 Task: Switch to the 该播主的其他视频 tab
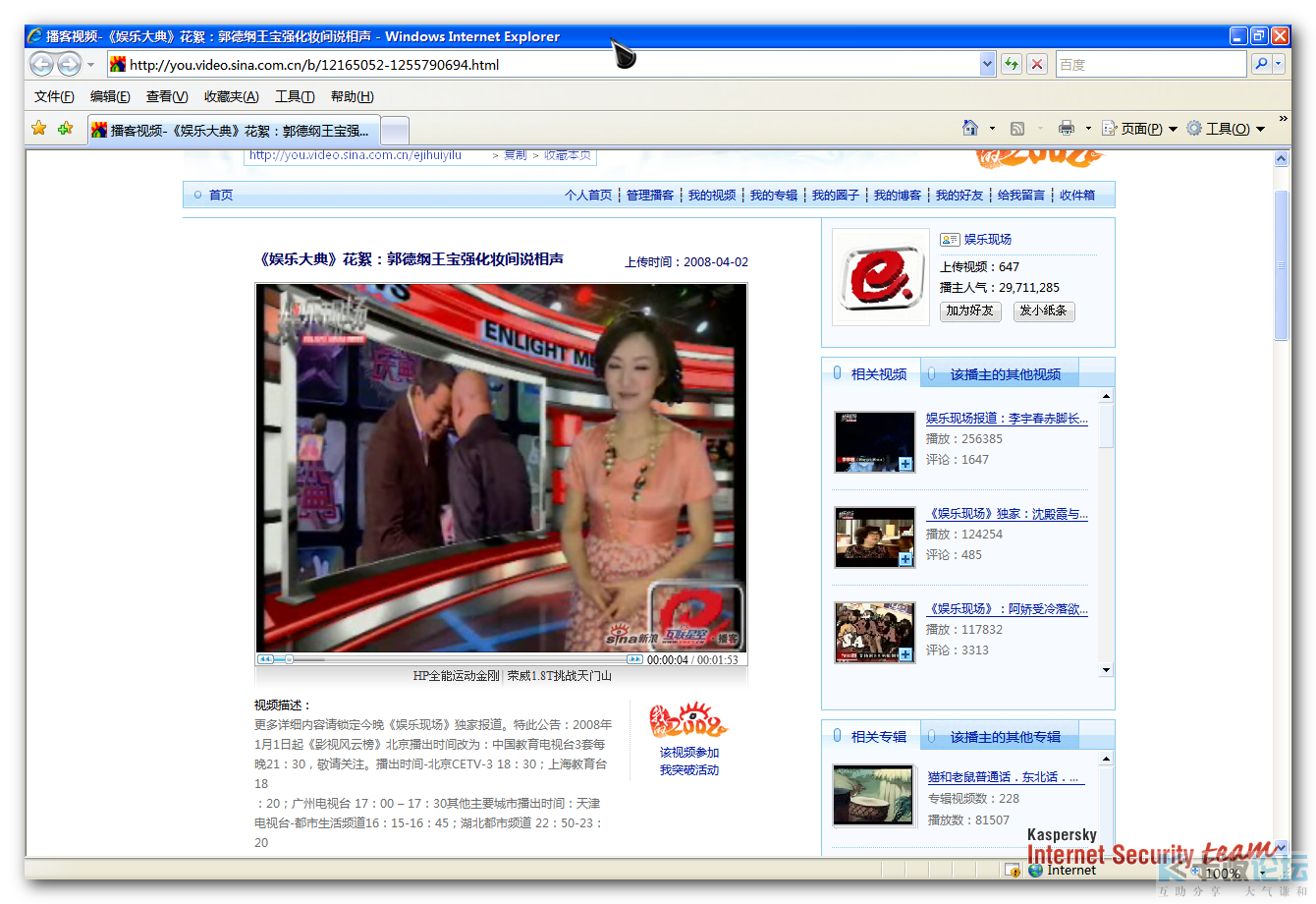coord(1000,374)
